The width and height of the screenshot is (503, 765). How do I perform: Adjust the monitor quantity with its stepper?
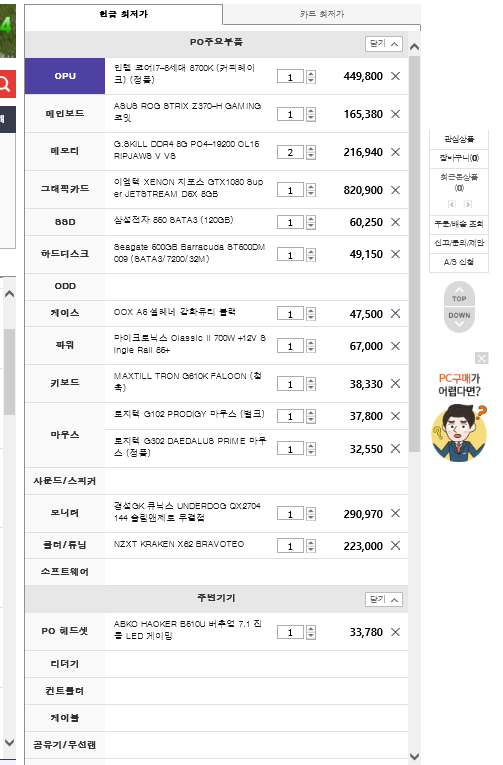[x=311, y=514]
